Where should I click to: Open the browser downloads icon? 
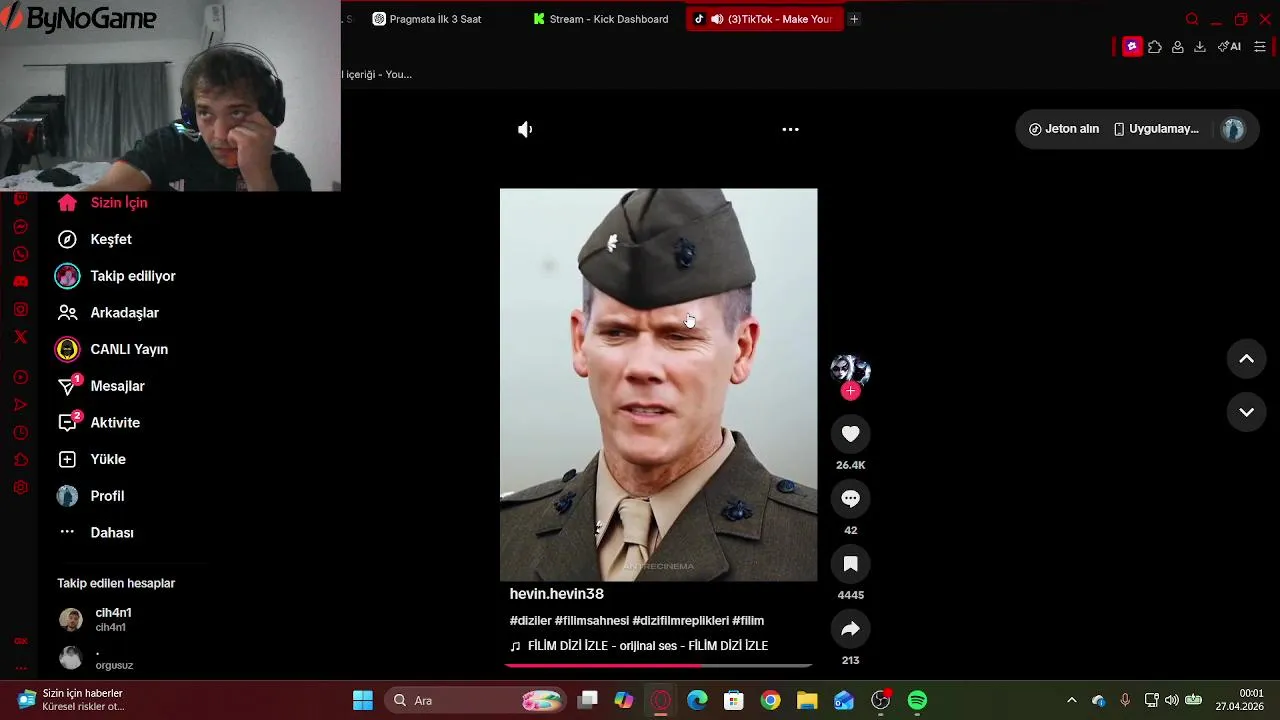click(x=1200, y=47)
